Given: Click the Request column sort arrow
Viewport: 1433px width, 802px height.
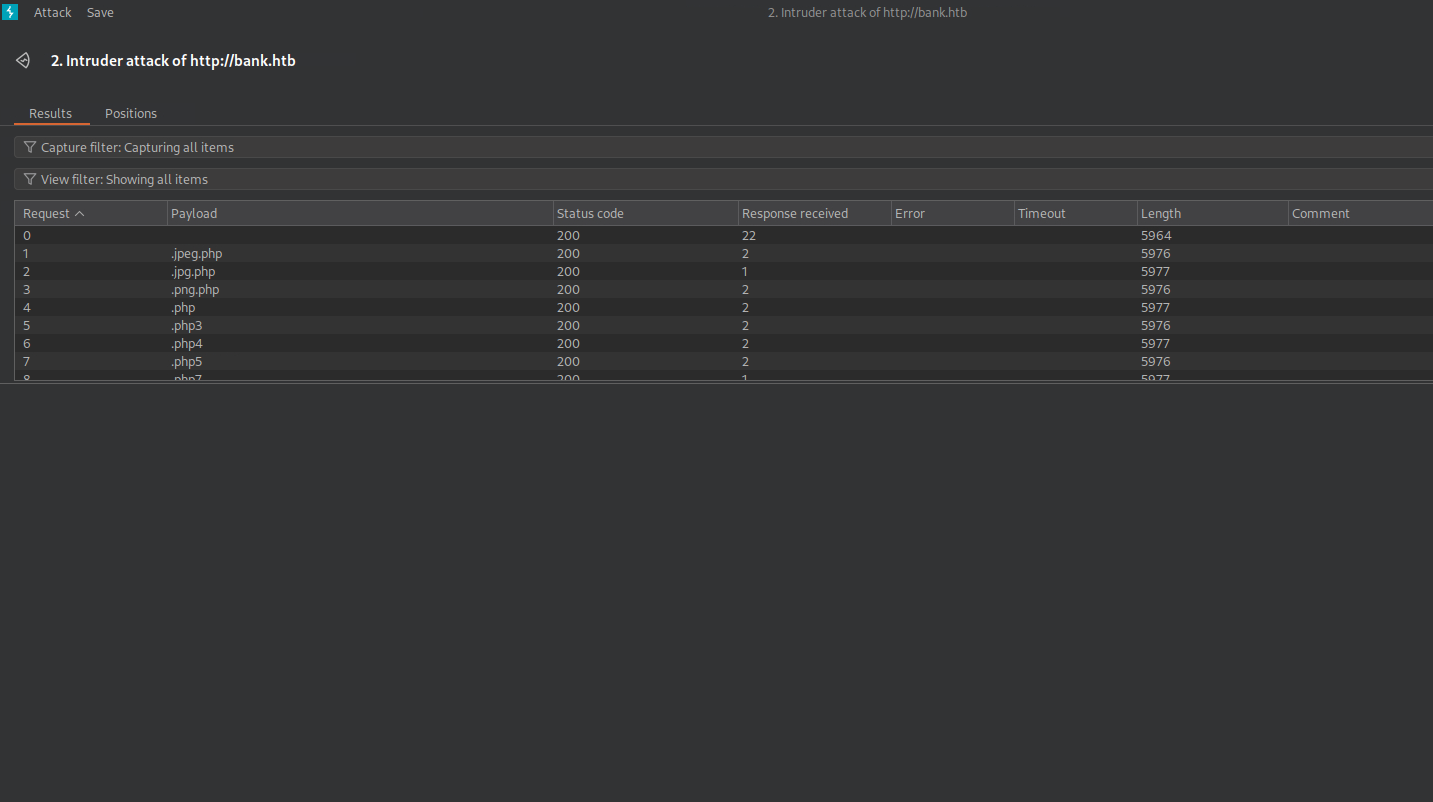Looking at the screenshot, I should (80, 213).
